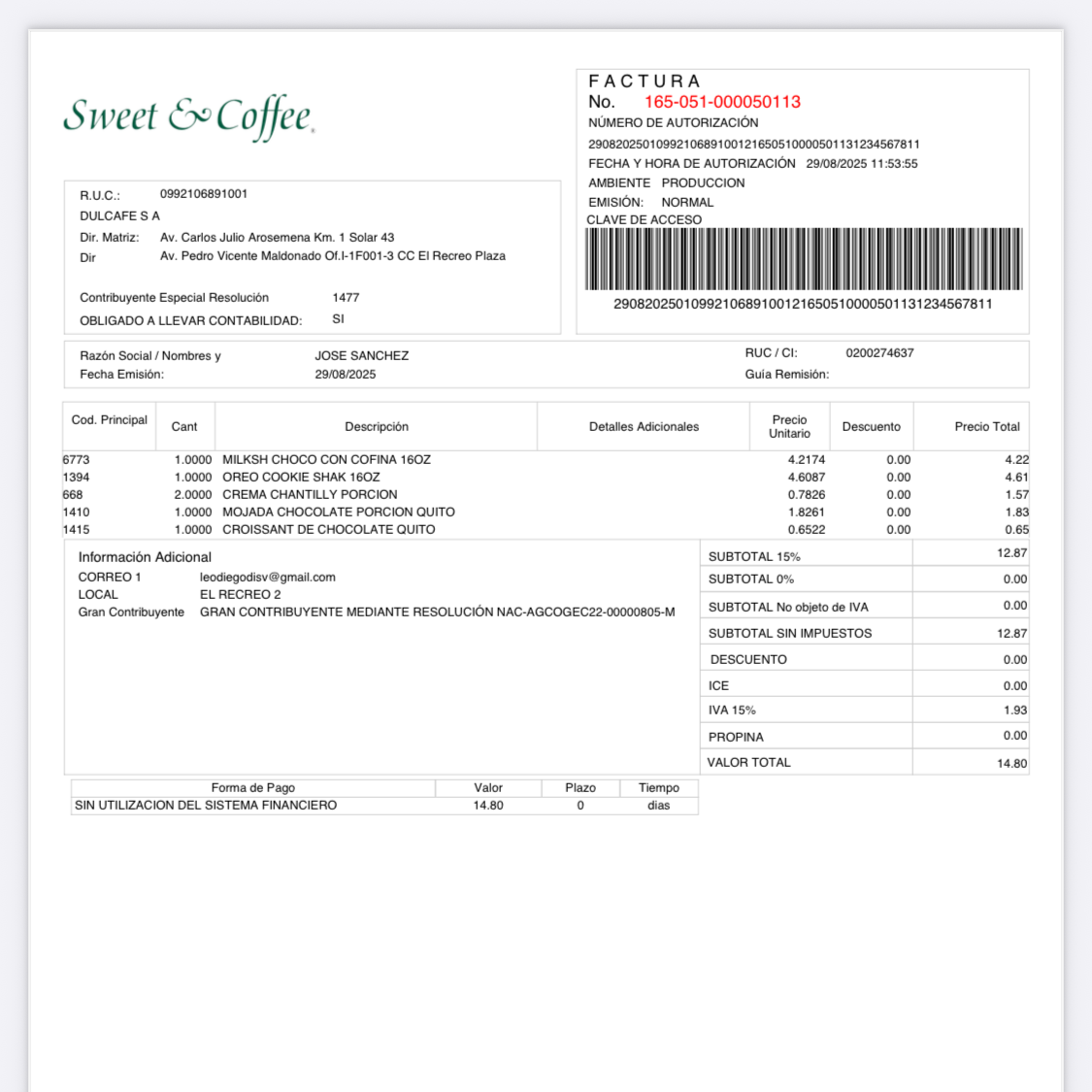
Task: Click the F A C T U R A heading
Action: (645, 82)
